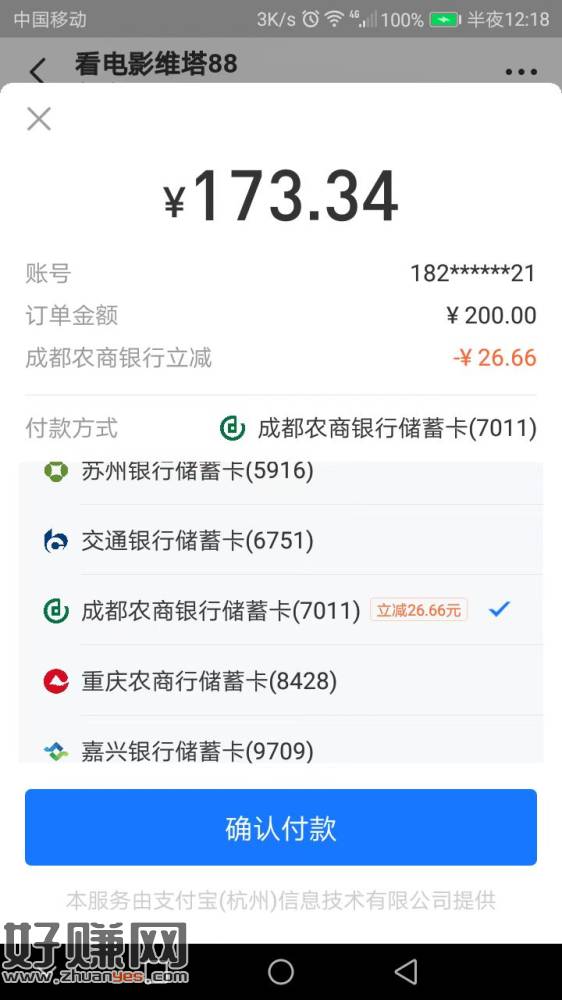Tap the Bank of Communications logo icon
Image resolution: width=562 pixels, height=1000 pixels.
pyautogui.click(x=56, y=541)
